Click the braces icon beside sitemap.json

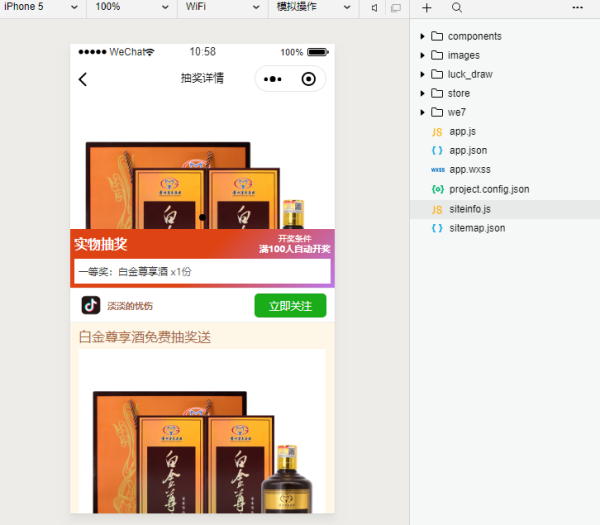pyautogui.click(x=437, y=228)
